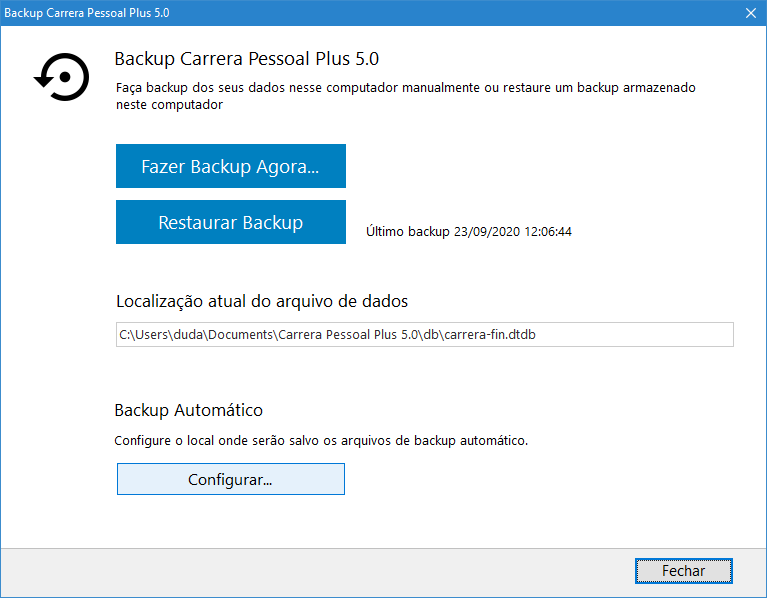
Task: Click the Localização atual do arquivo de dados heading
Action: (262, 301)
